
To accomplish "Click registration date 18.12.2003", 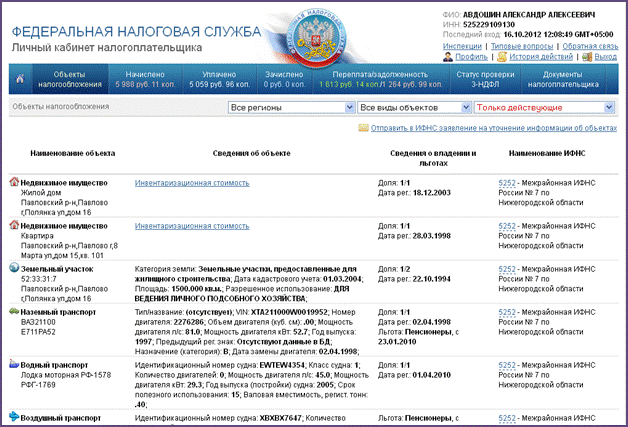I will click(x=431, y=193).
